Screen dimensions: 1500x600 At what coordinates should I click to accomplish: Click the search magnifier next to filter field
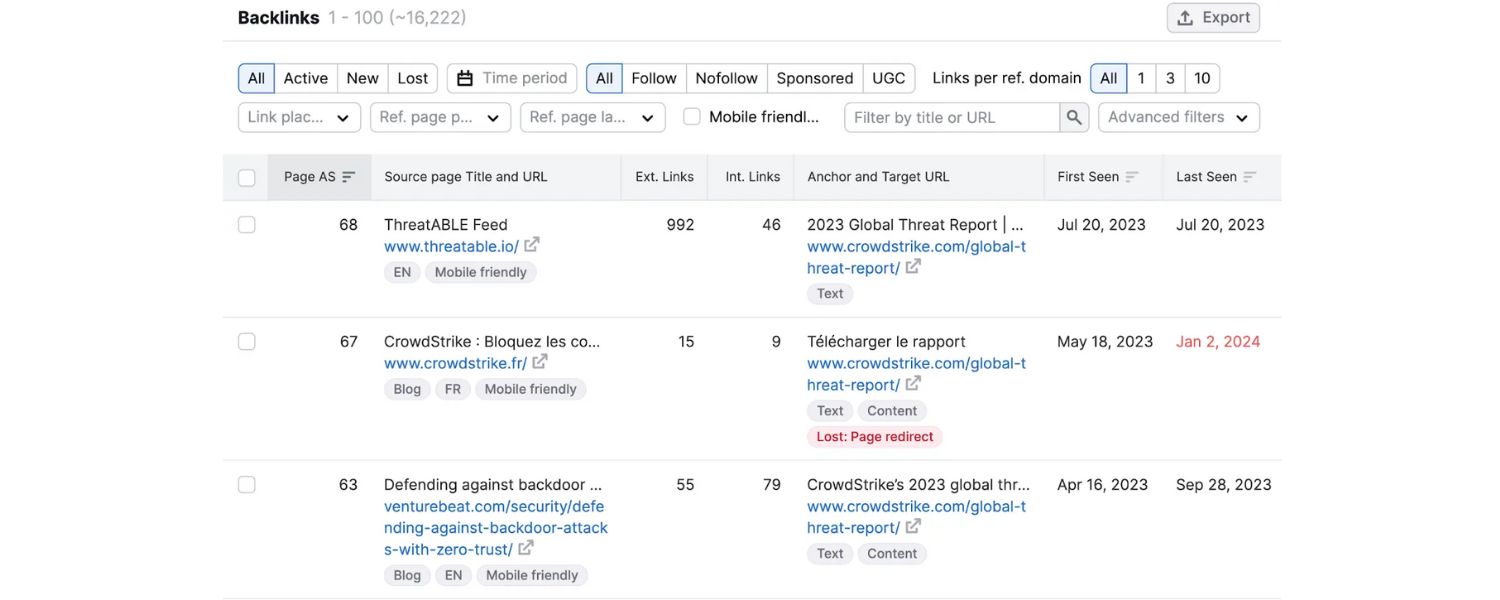tap(1074, 117)
